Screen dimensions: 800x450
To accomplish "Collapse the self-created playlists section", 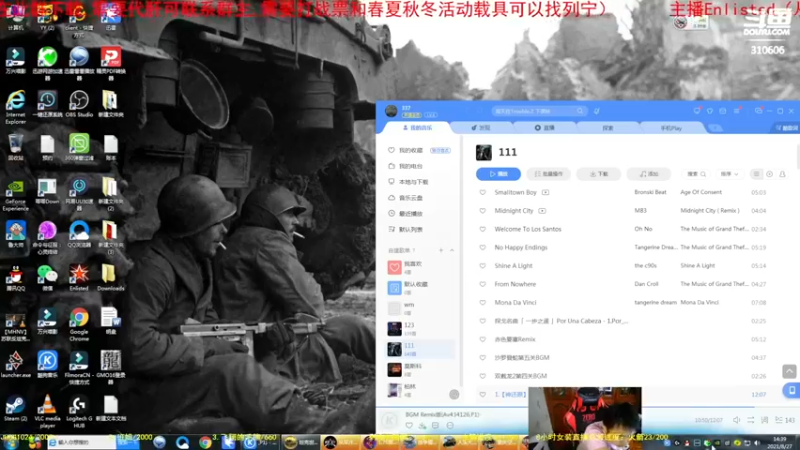I will click(452, 251).
